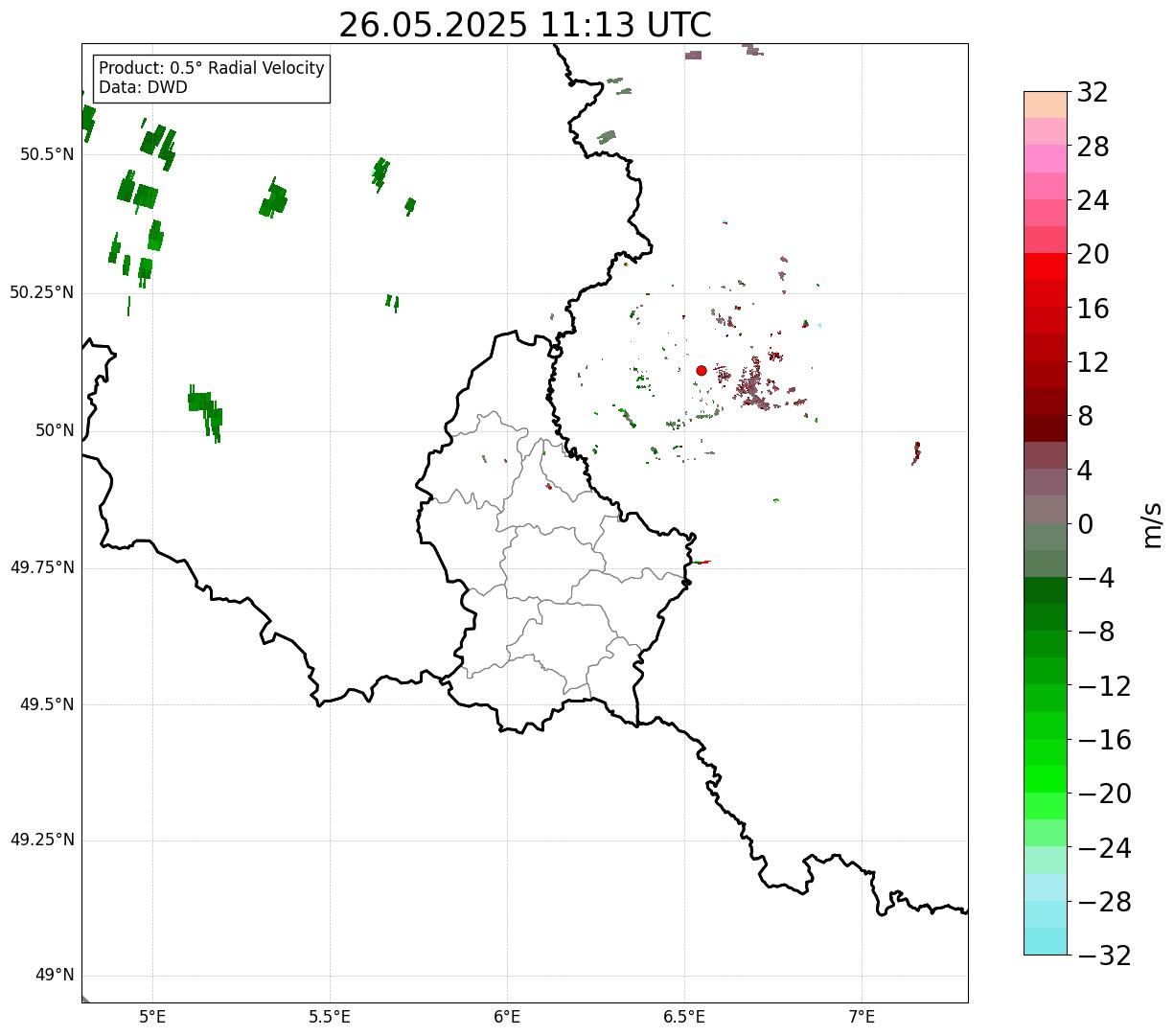Click colorbar tick label 16

click(1093, 309)
